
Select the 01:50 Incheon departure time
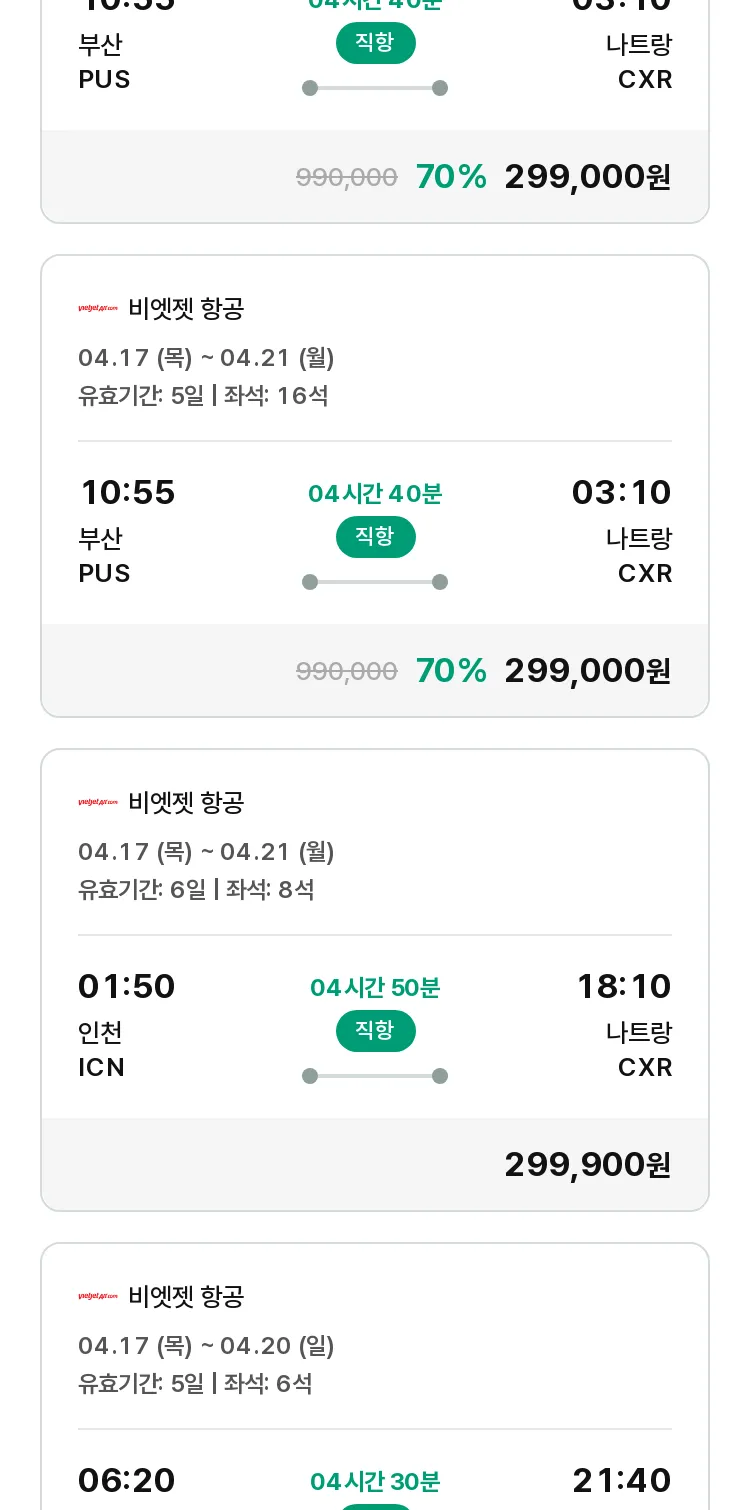tap(127, 987)
